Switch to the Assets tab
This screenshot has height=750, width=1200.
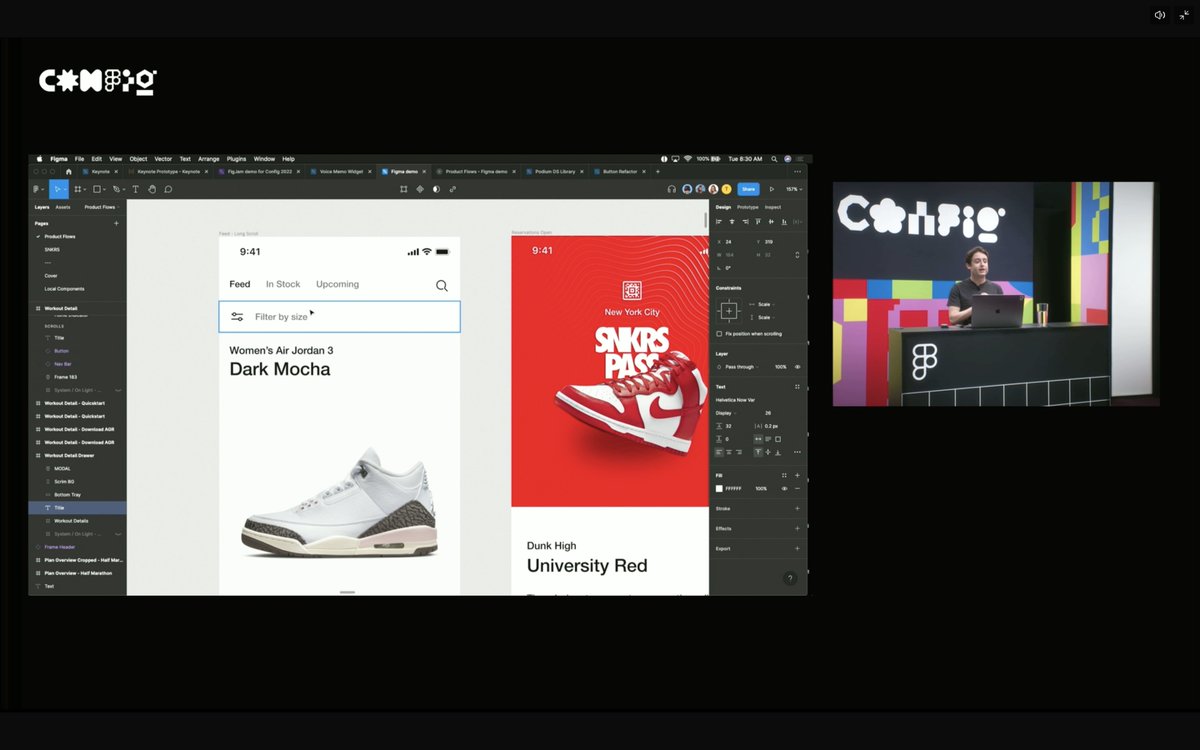click(x=63, y=207)
